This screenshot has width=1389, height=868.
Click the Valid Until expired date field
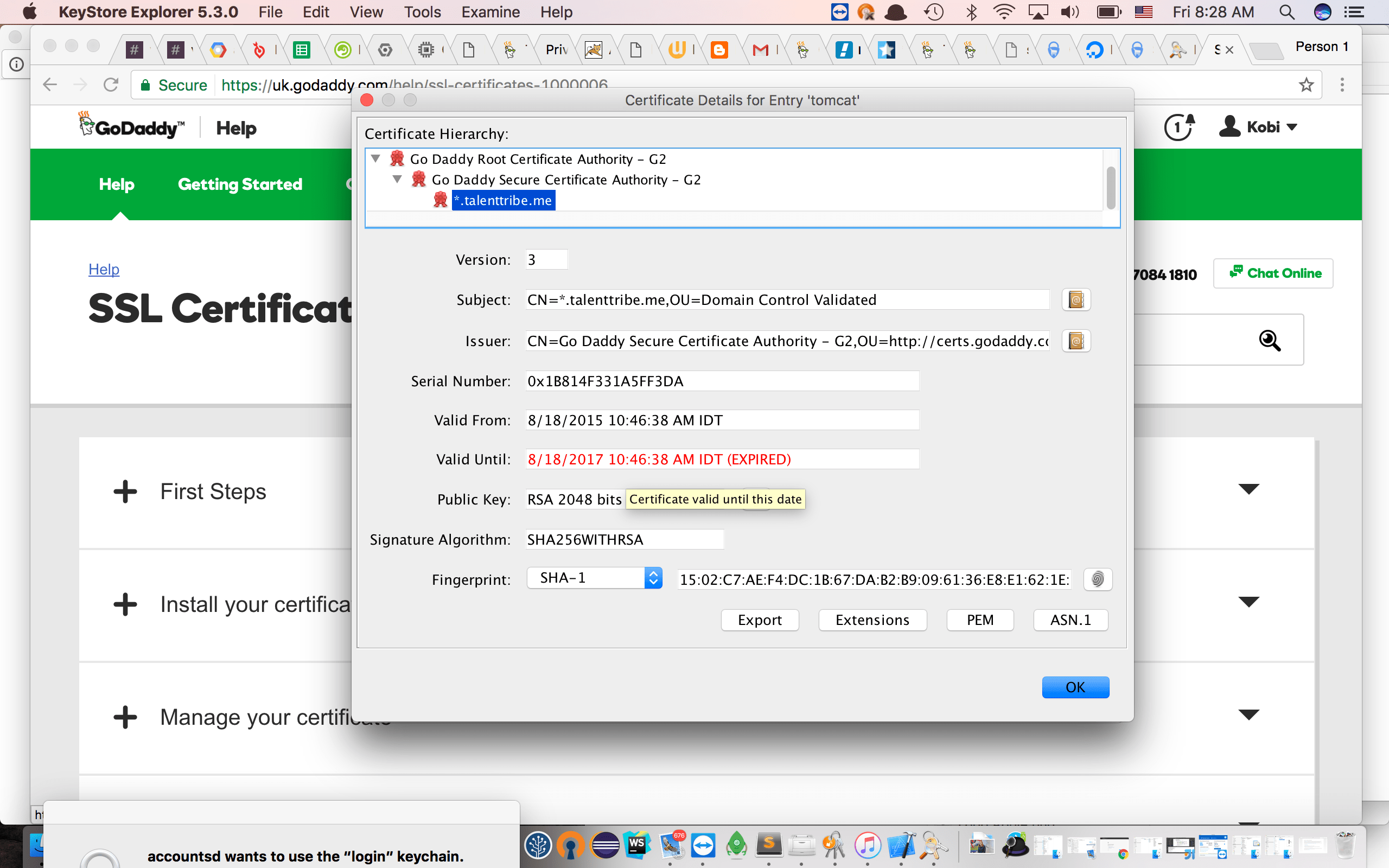point(722,459)
